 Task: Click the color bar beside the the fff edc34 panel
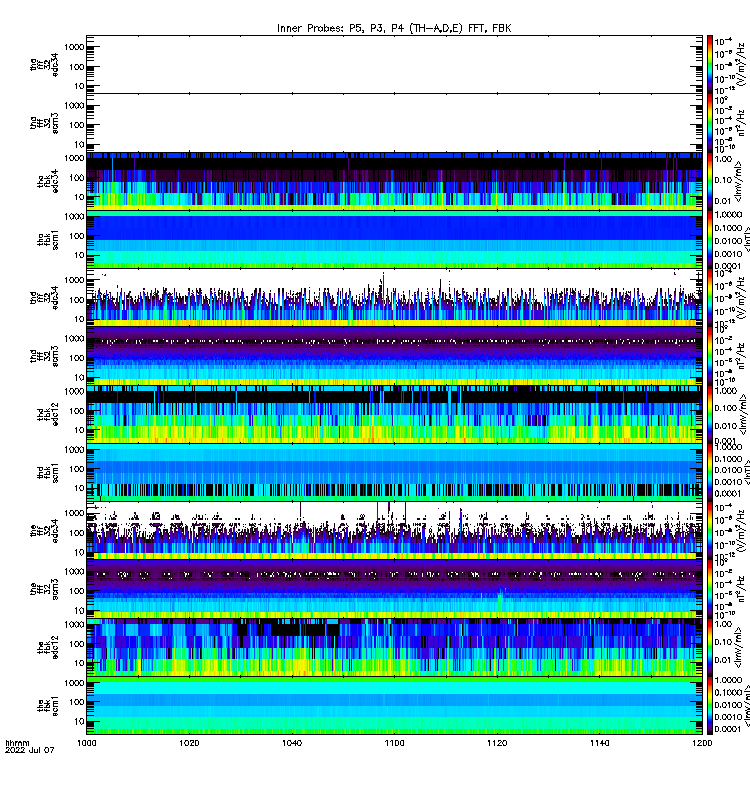(710, 531)
